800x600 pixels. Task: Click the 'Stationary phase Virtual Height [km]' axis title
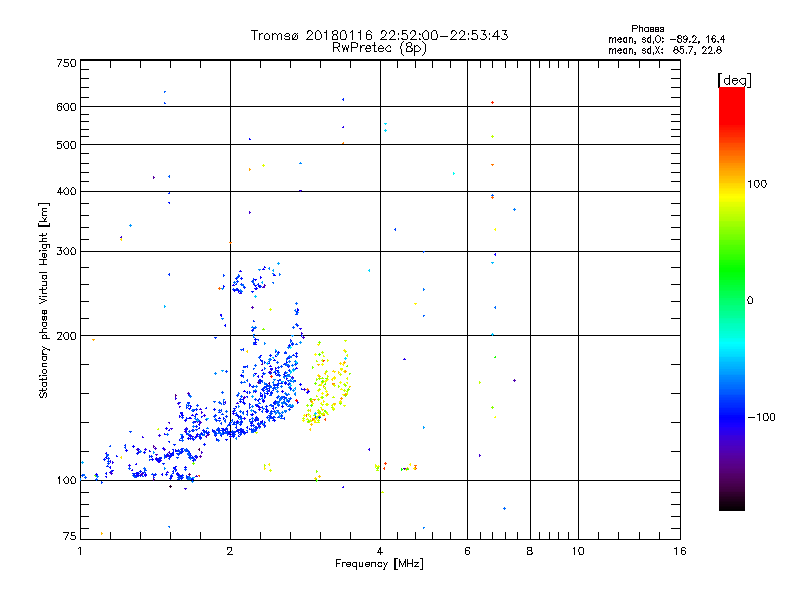point(44,301)
